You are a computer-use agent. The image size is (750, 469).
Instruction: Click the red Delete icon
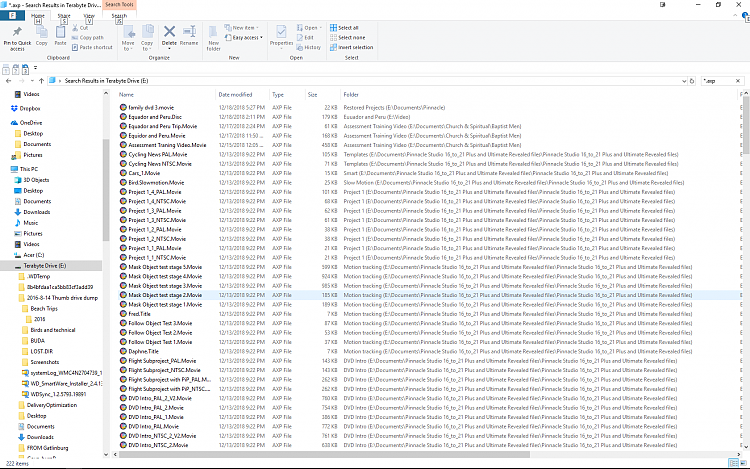click(x=169, y=32)
